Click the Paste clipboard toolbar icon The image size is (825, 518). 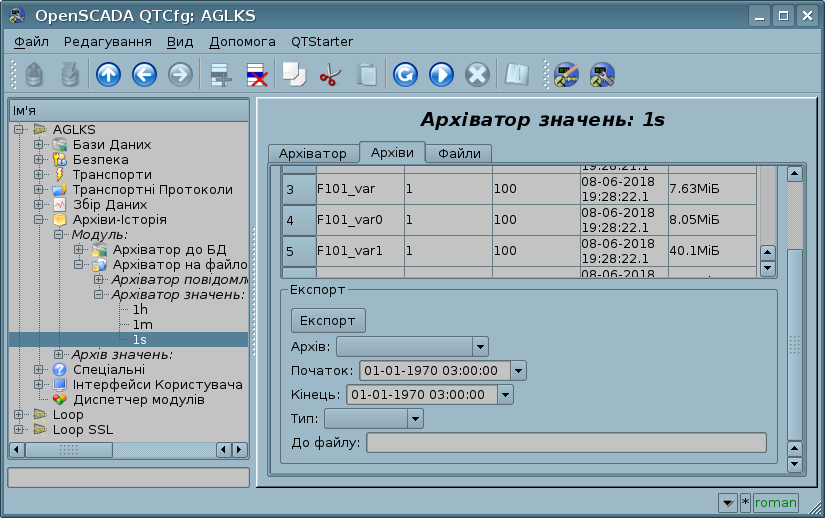pyautogui.click(x=367, y=74)
